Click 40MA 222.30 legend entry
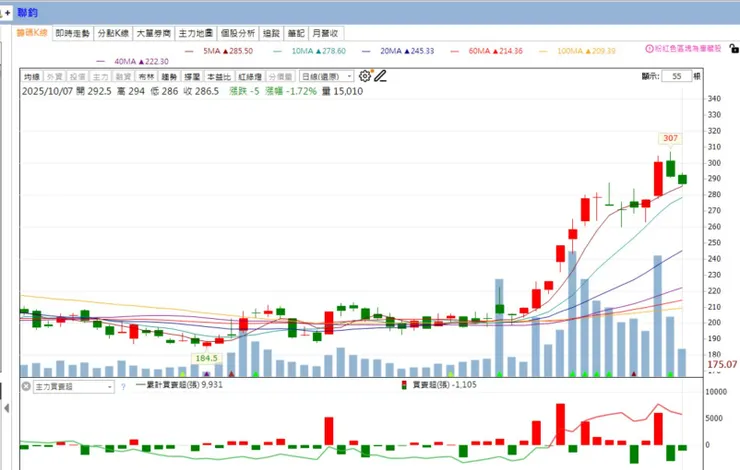 click(x=132, y=61)
